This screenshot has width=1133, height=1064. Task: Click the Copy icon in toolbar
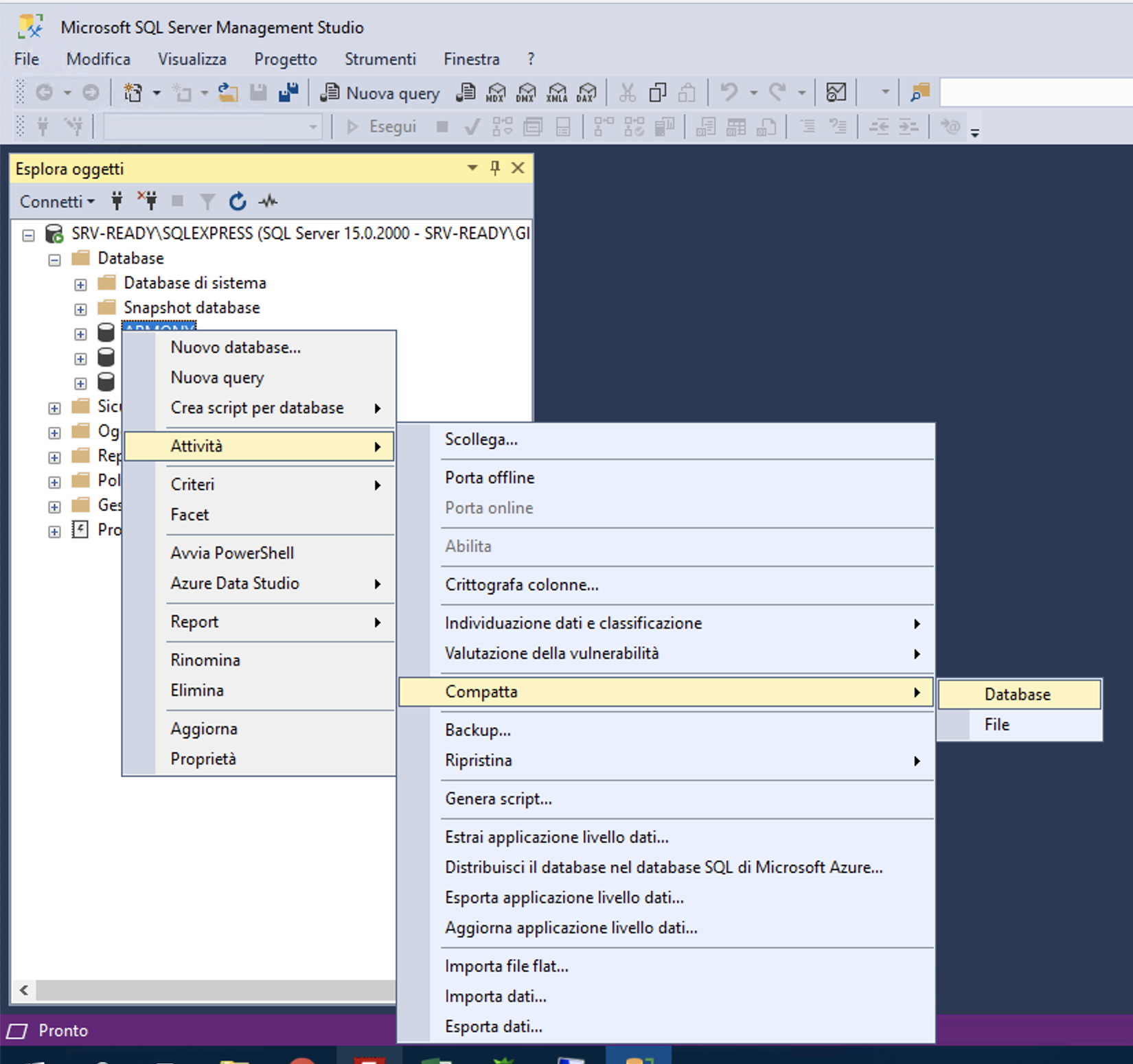click(658, 93)
